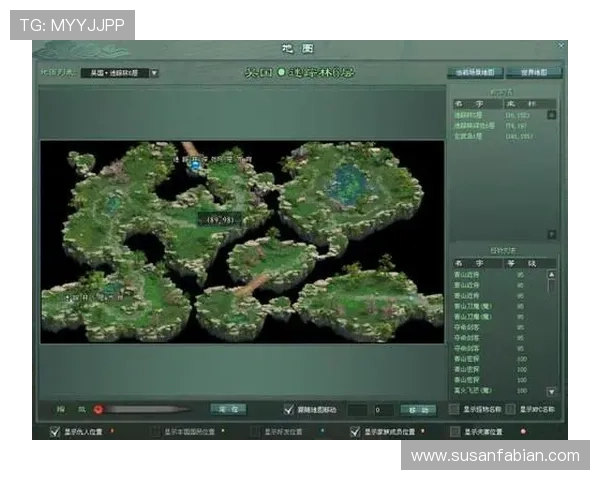Enable show monster name checkbox
Image resolution: width=600 pixels, height=480 pixels.
455,409
